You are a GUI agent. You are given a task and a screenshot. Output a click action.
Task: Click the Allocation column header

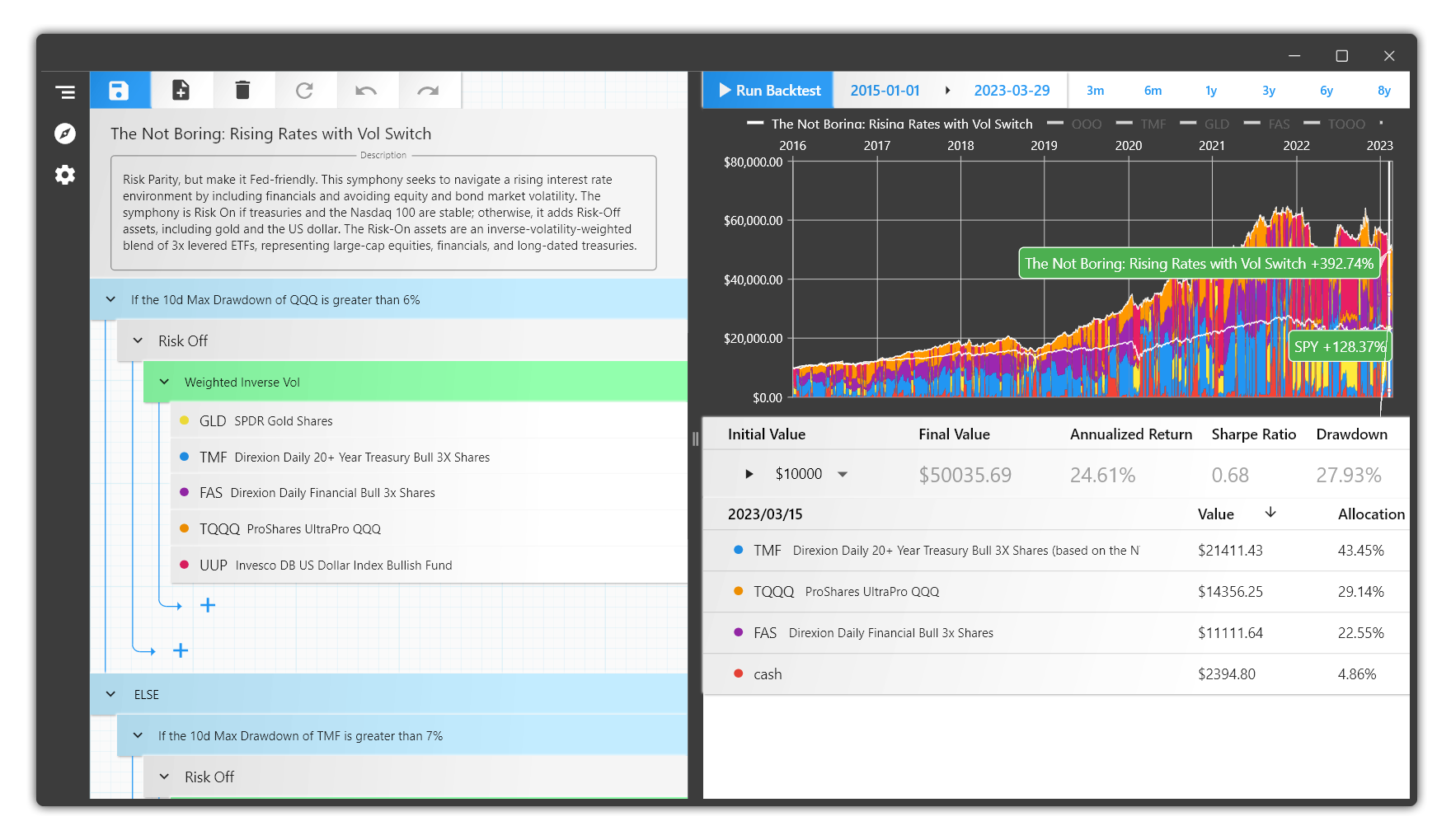point(1371,514)
